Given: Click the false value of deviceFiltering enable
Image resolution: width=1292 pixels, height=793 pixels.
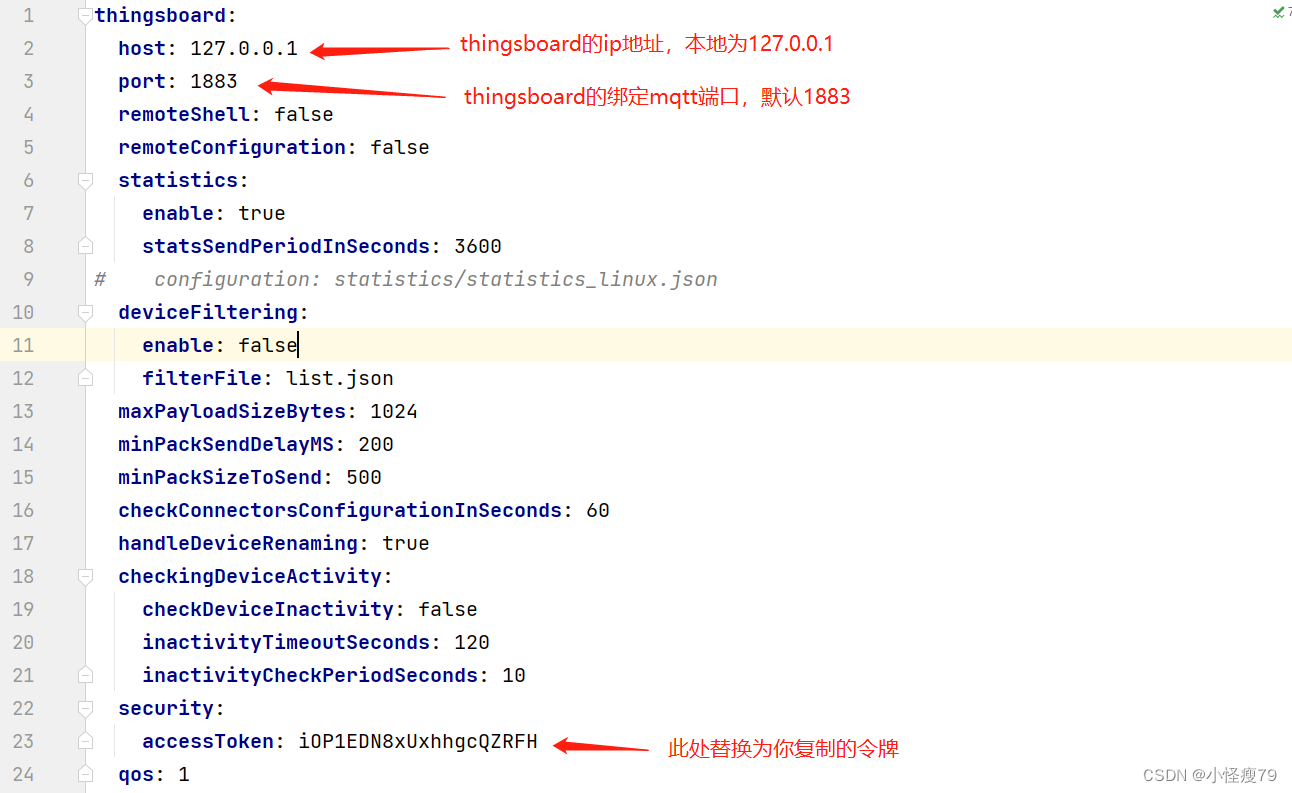Looking at the screenshot, I should pos(268,346).
